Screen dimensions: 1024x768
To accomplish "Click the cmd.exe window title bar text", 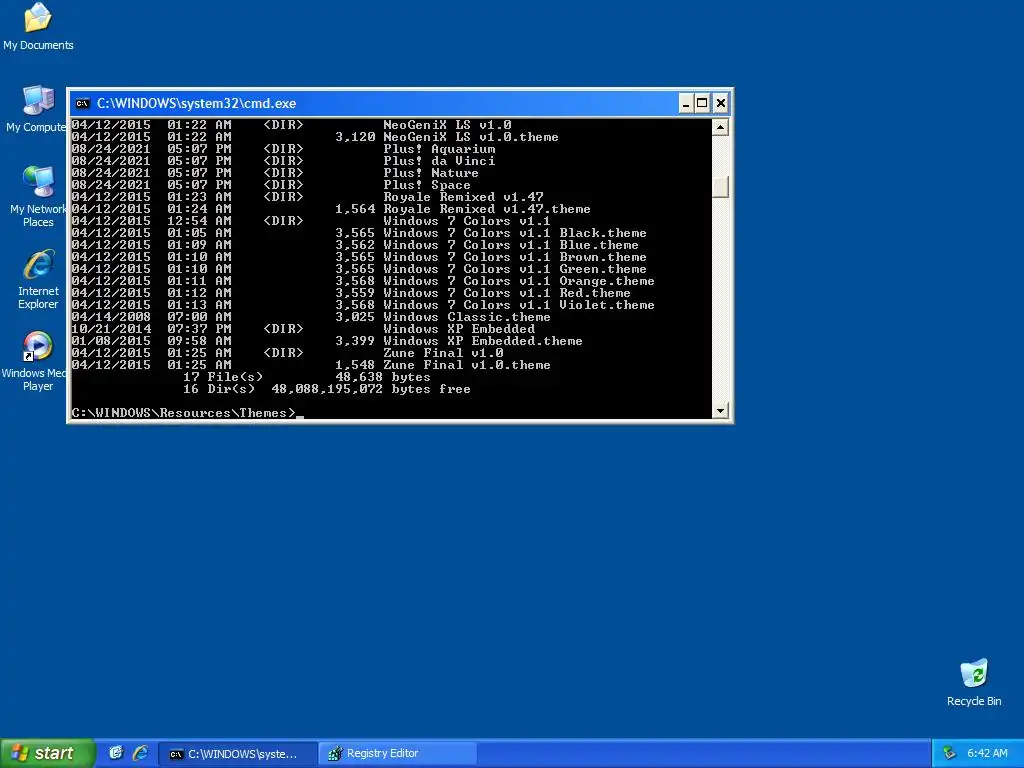I will pyautogui.click(x=197, y=103).
